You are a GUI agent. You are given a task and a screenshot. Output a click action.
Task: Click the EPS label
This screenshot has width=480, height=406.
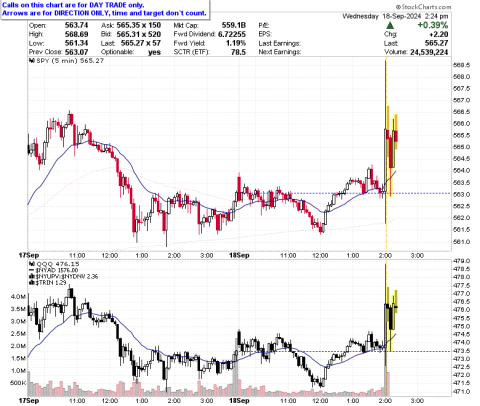pyautogui.click(x=265, y=34)
